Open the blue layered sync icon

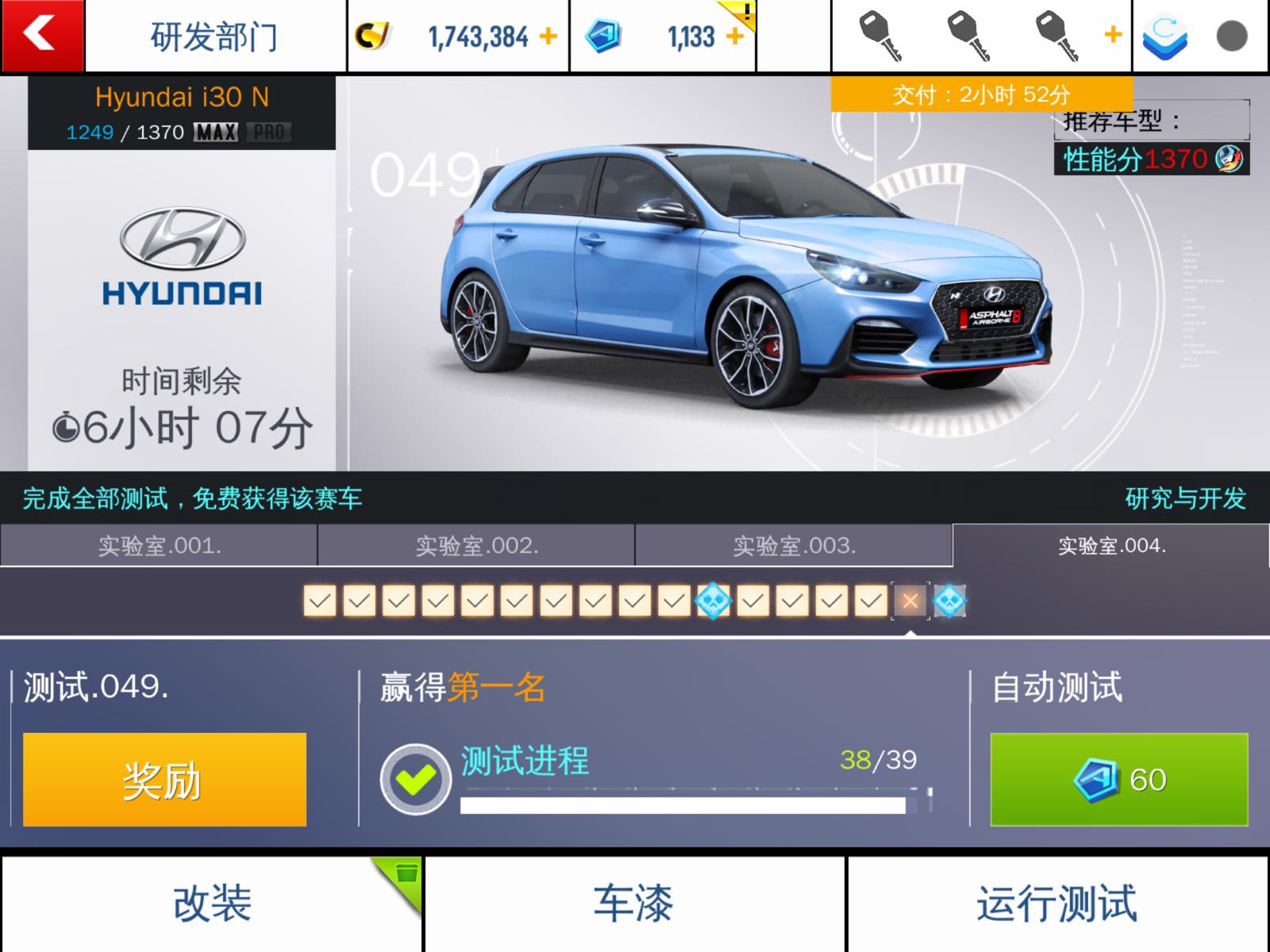click(x=1164, y=37)
